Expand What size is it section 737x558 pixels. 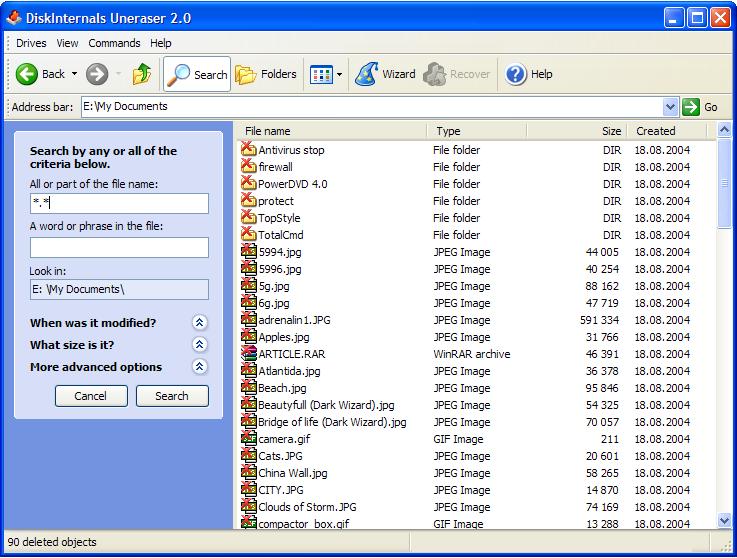click(x=199, y=345)
